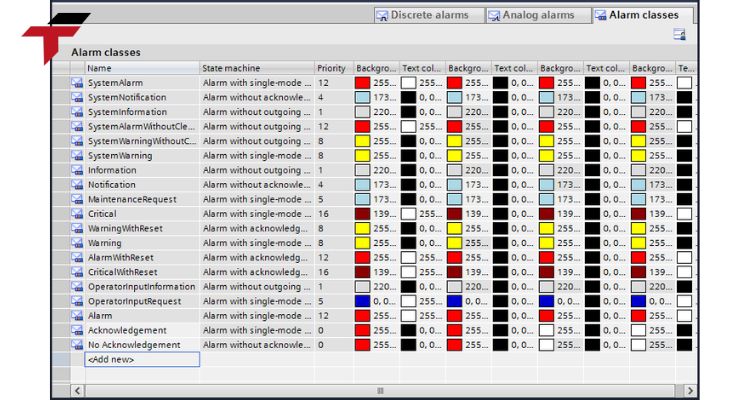This screenshot has width=750, height=400.
Task: Select the Information name cell
Action: pyautogui.click(x=142, y=170)
